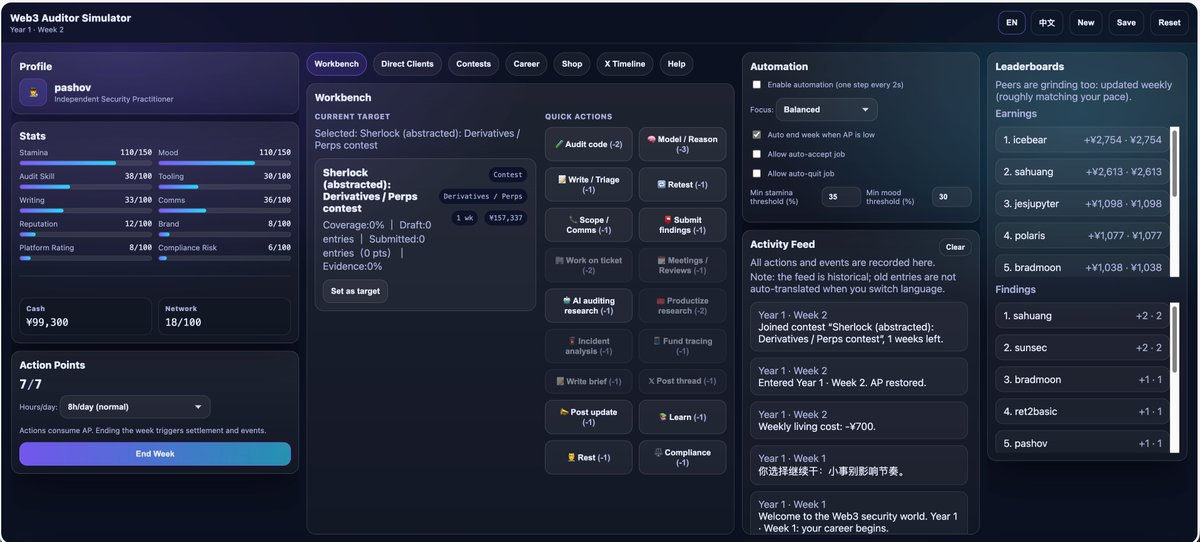Switch to Workbench tab
The height and width of the screenshot is (542, 1200).
coord(336,64)
